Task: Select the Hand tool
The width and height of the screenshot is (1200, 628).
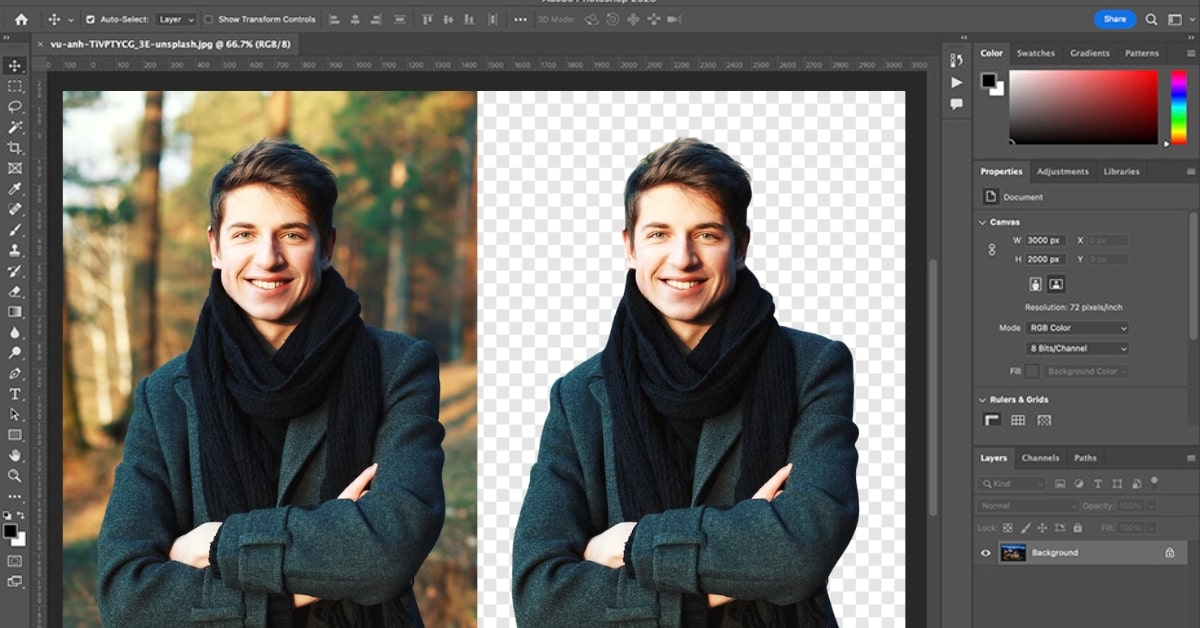Action: click(x=15, y=456)
